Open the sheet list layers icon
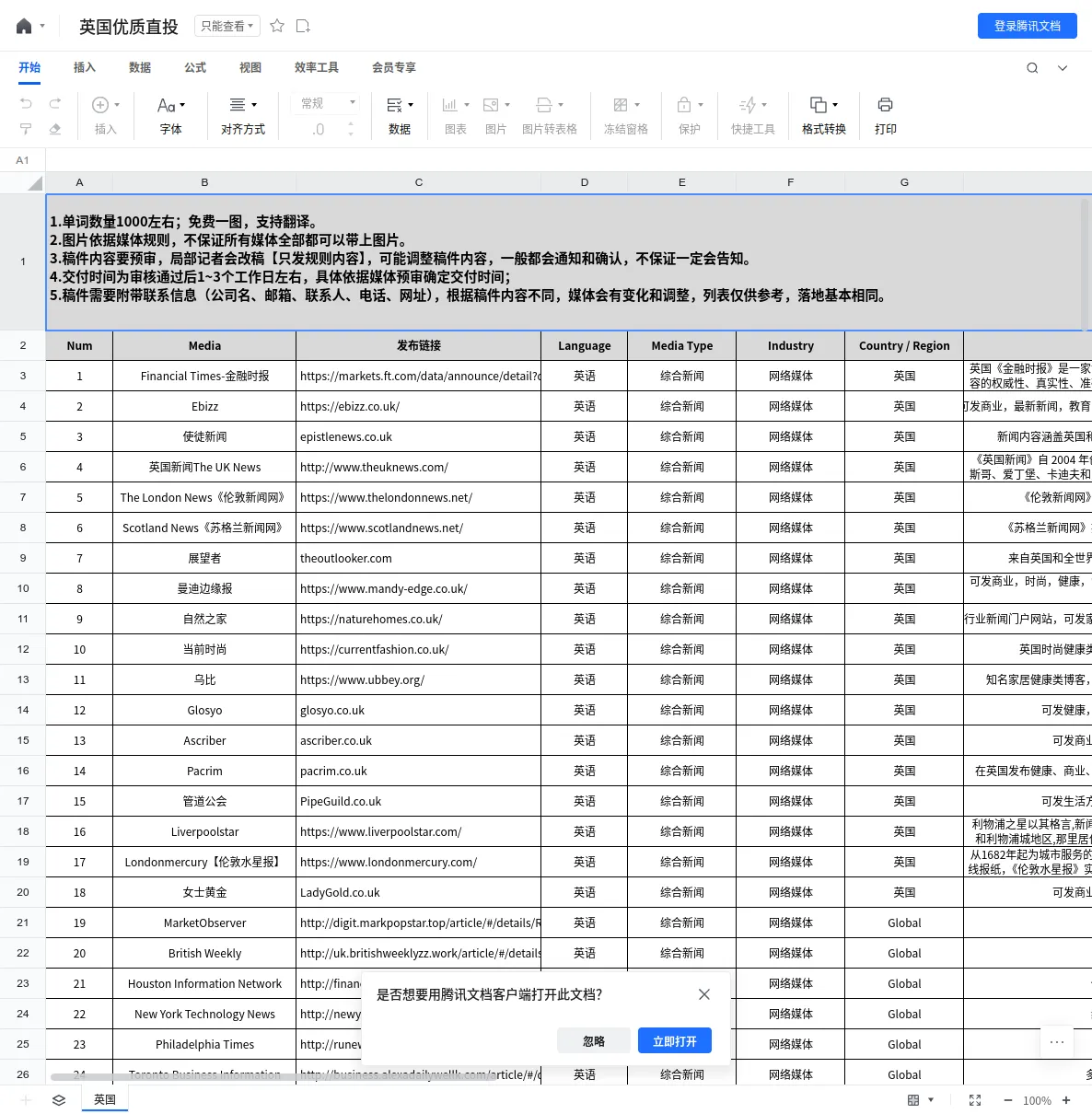Viewport: 1092px width, 1114px height. click(x=59, y=1100)
